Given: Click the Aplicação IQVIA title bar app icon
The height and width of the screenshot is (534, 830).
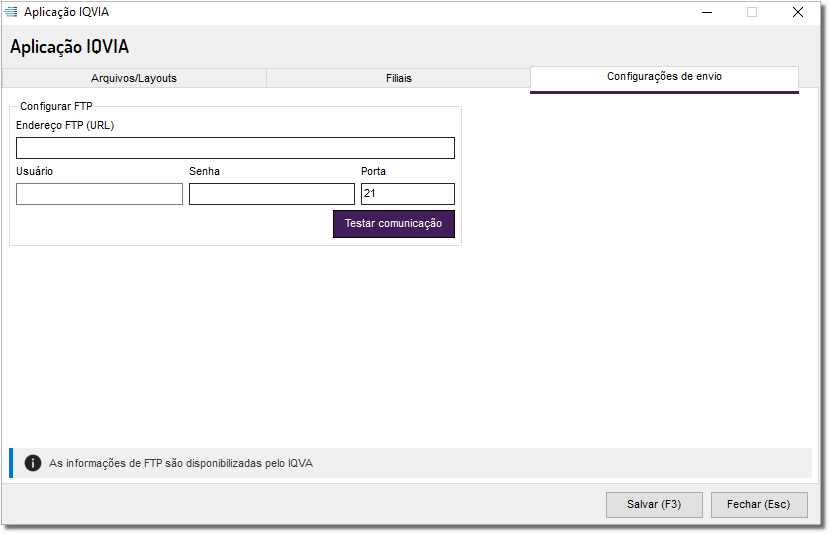Looking at the screenshot, I should 11,12.
